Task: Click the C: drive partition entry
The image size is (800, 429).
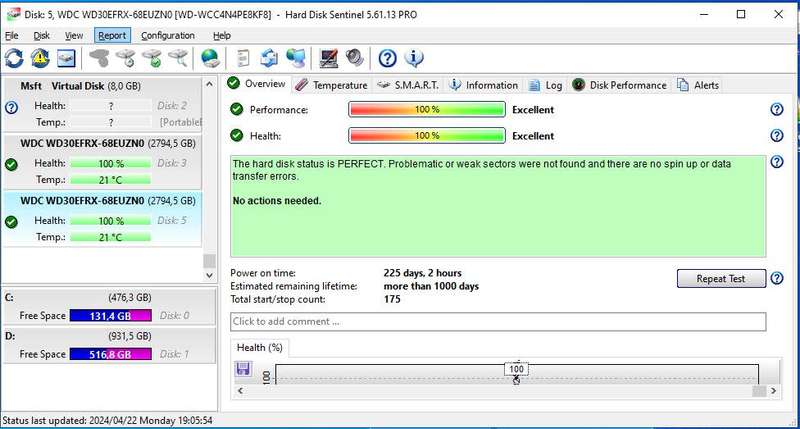Action: tap(110, 306)
